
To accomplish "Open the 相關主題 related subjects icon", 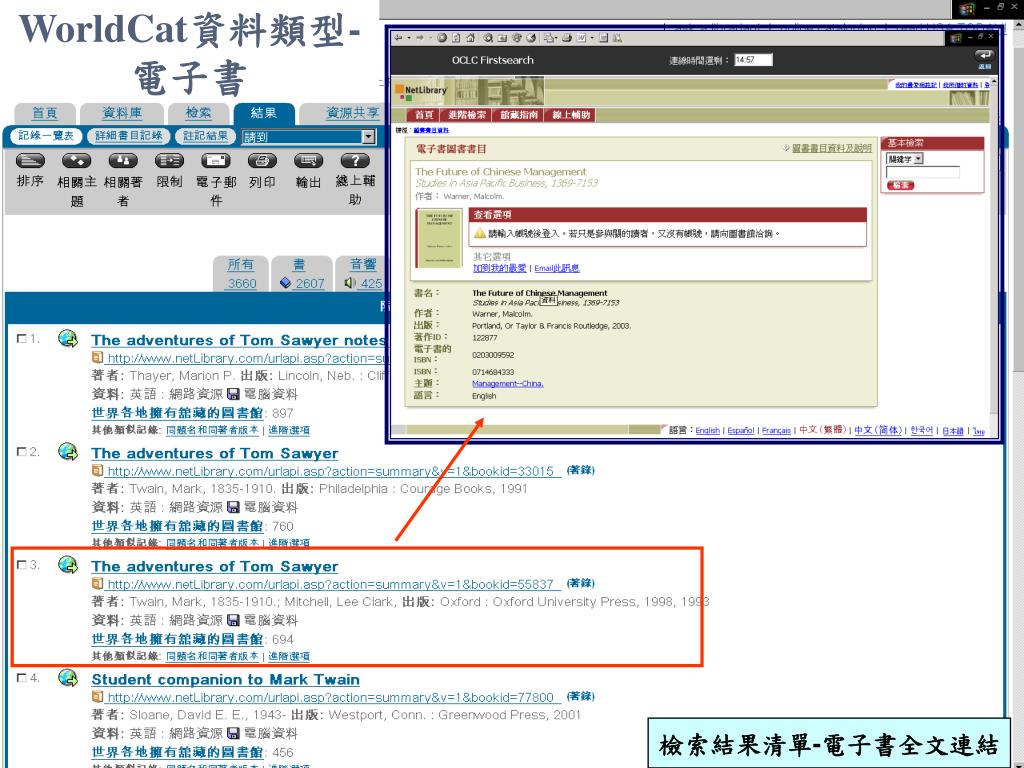I will [x=76, y=161].
